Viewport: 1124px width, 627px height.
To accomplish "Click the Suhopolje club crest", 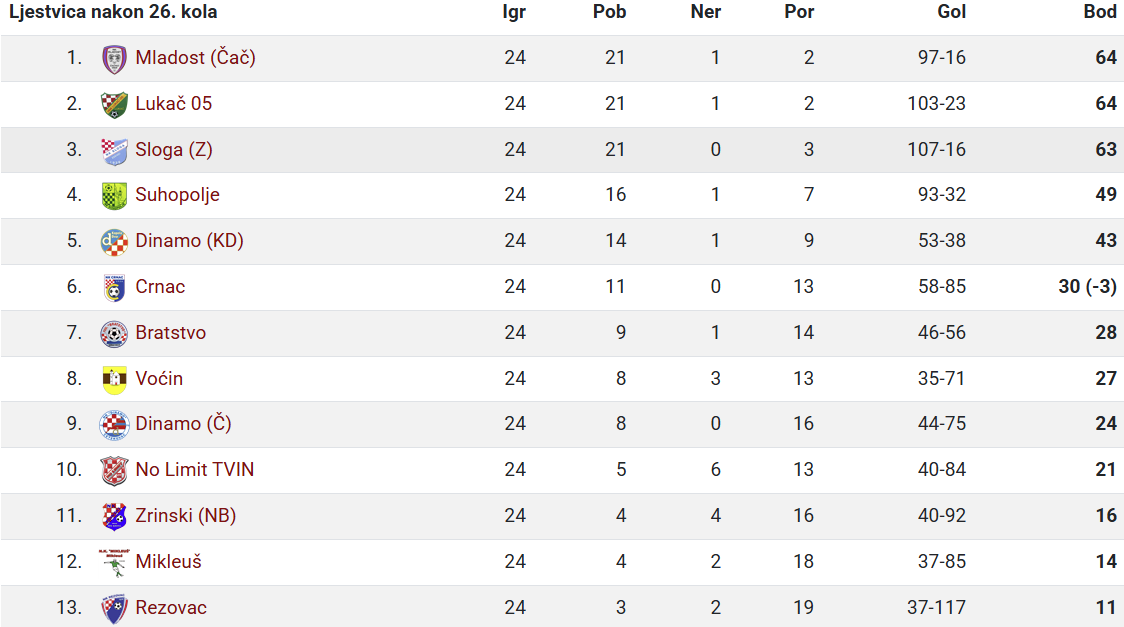I will [114, 196].
